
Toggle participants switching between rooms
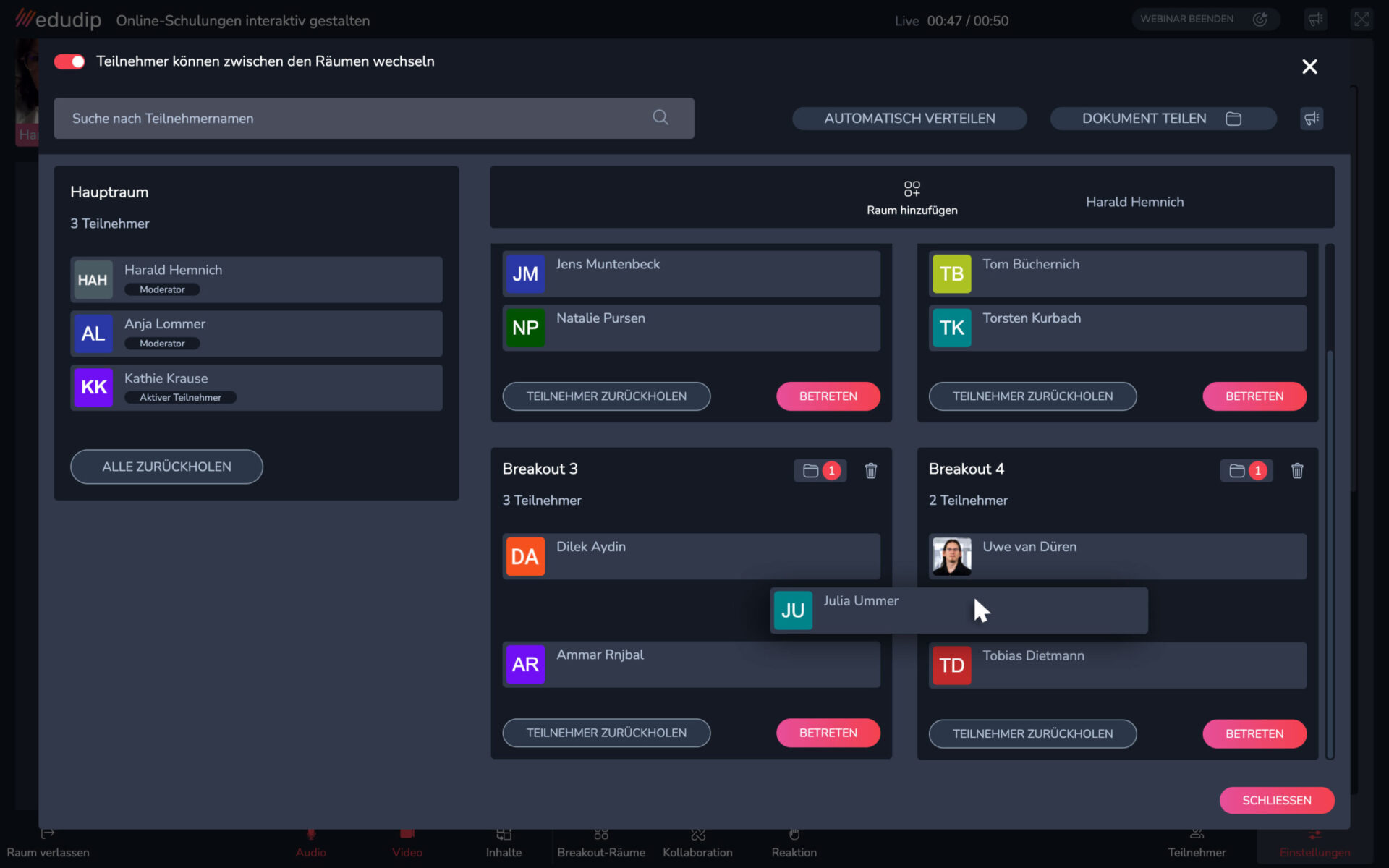point(69,61)
